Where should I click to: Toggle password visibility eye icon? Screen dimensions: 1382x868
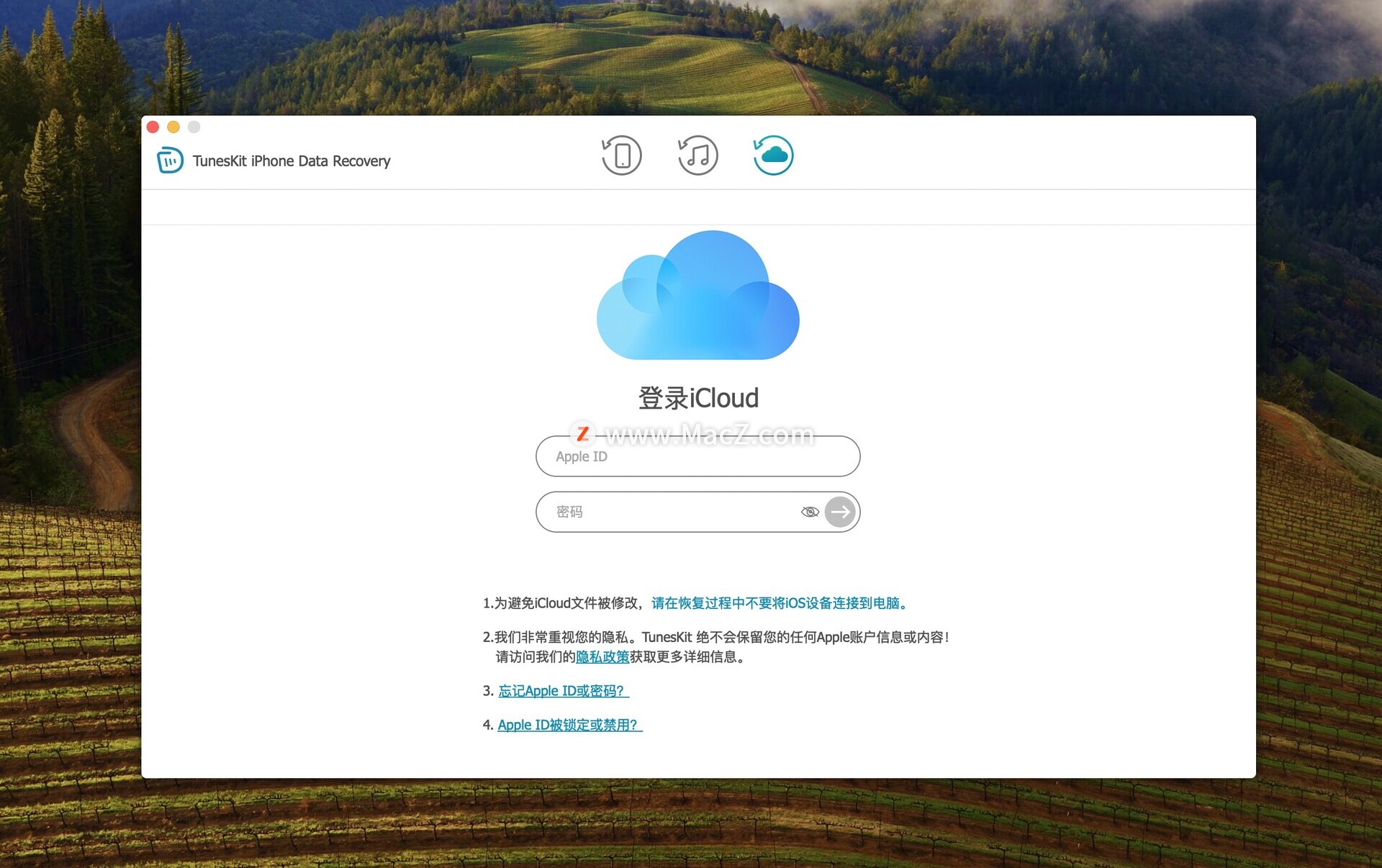tap(810, 512)
